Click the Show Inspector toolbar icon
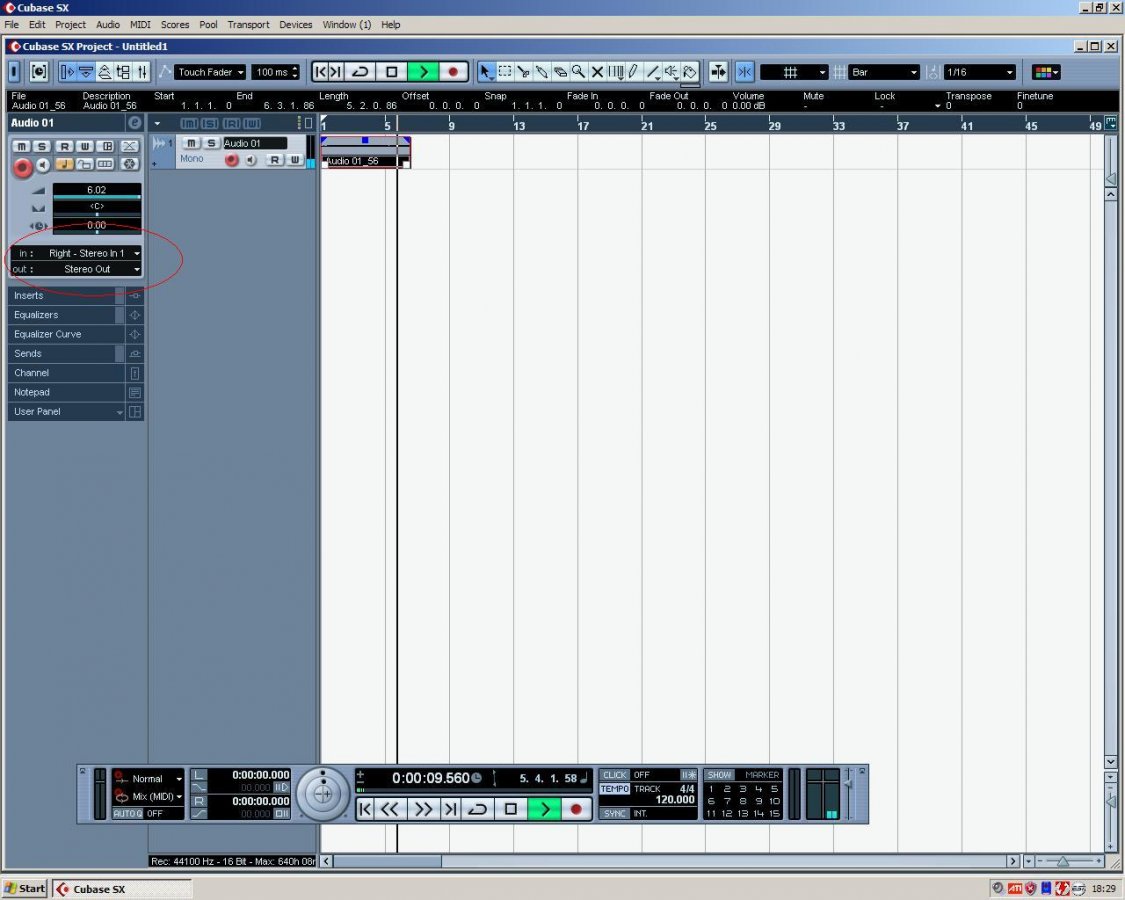This screenshot has height=900, width=1125. point(67,72)
